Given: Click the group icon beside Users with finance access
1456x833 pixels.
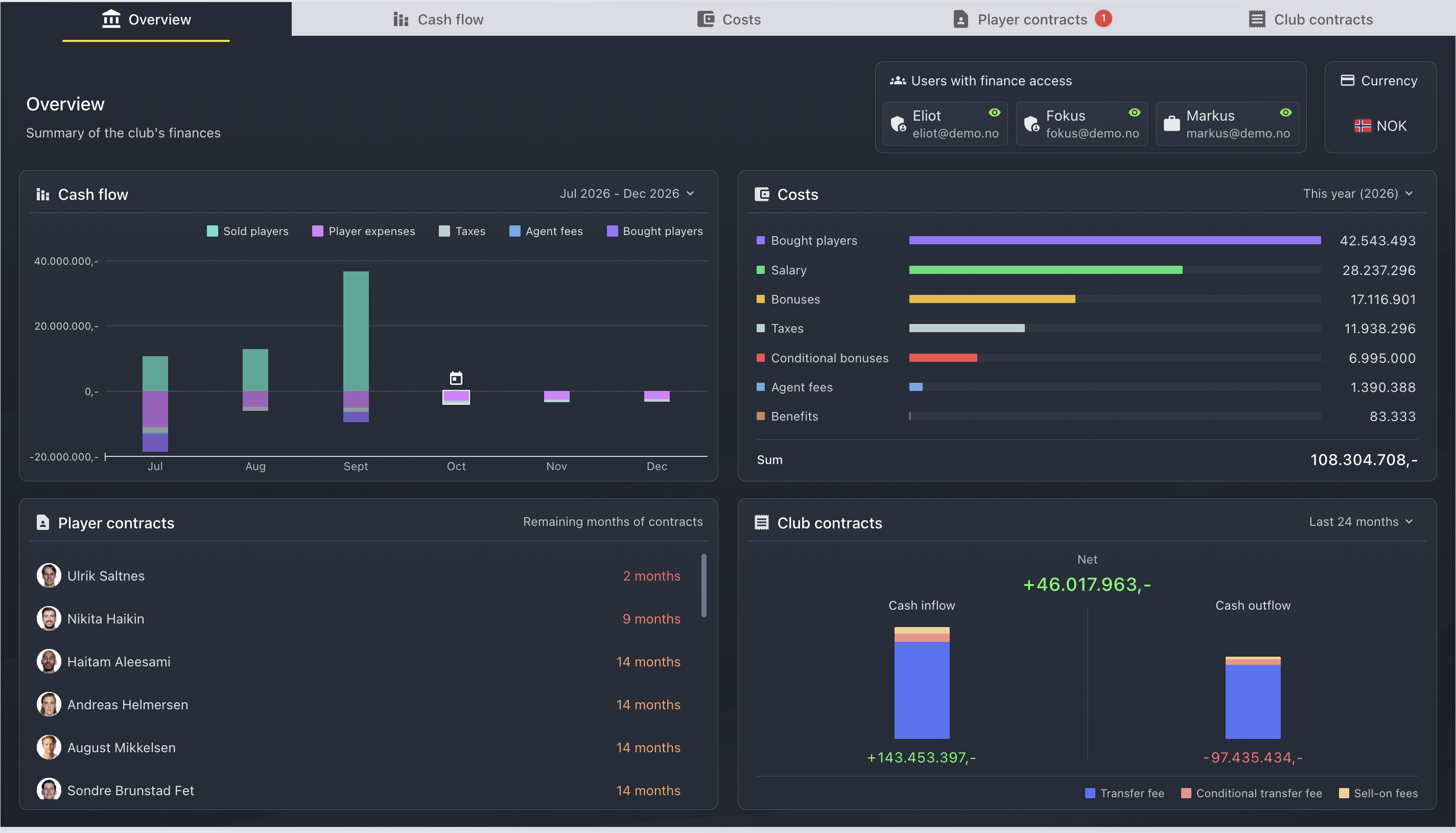Looking at the screenshot, I should [898, 81].
